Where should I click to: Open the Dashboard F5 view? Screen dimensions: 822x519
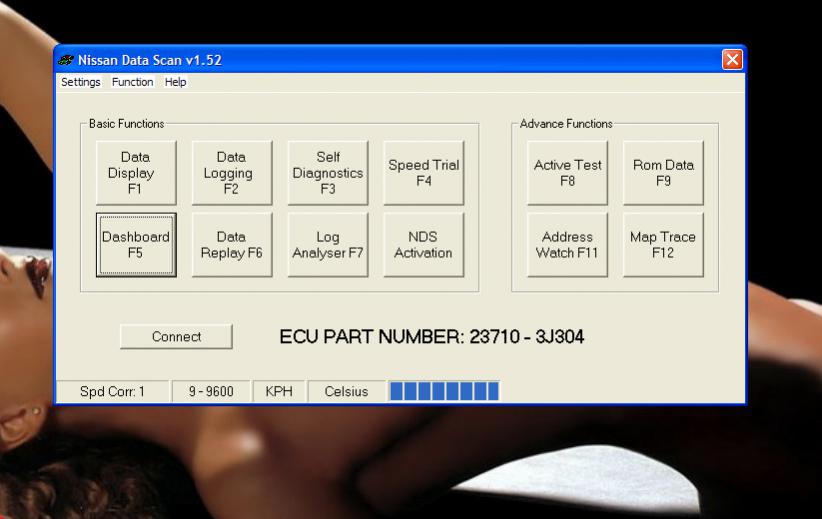coord(136,245)
